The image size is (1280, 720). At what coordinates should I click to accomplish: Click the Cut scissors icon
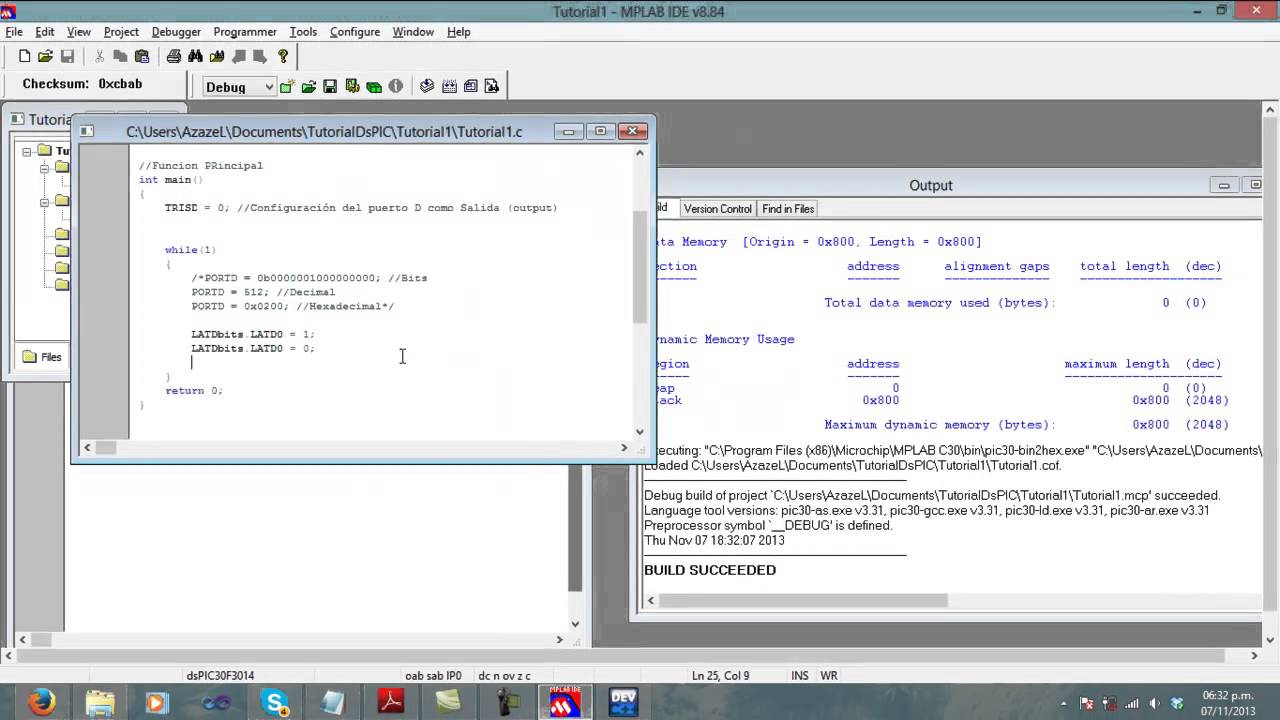click(99, 57)
